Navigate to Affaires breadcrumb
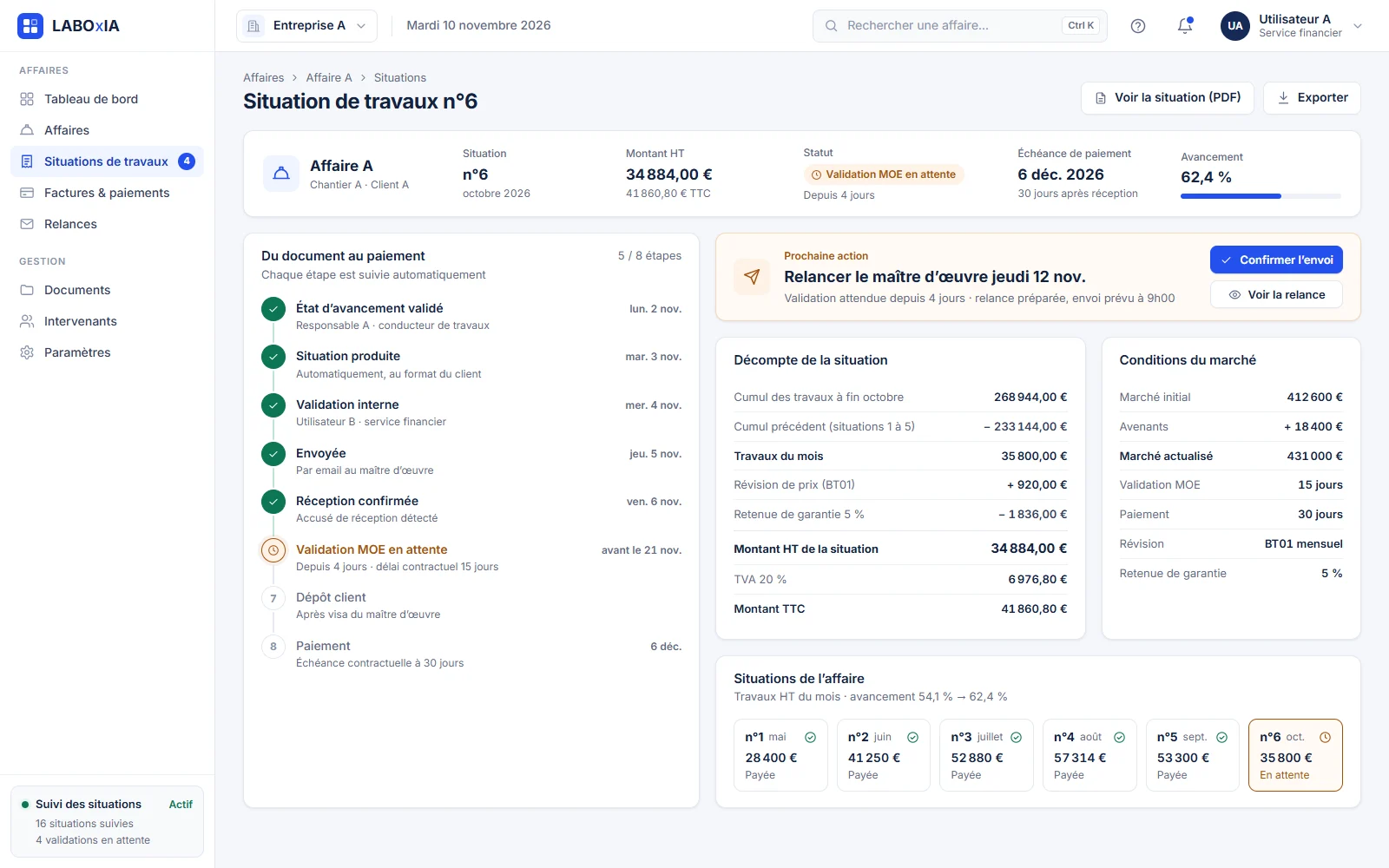This screenshot has width=1389, height=868. pyautogui.click(x=264, y=78)
